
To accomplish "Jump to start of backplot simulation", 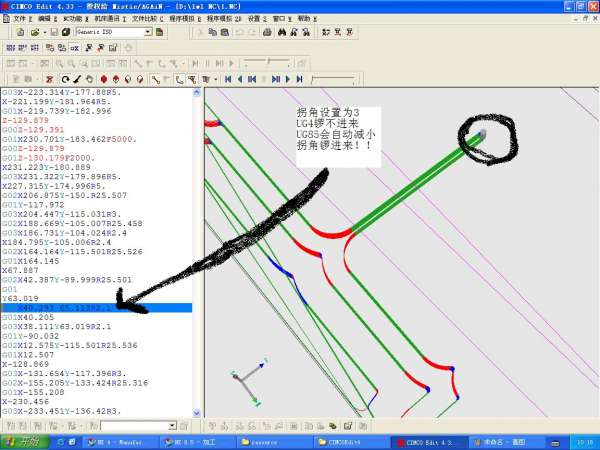I will pos(228,79).
